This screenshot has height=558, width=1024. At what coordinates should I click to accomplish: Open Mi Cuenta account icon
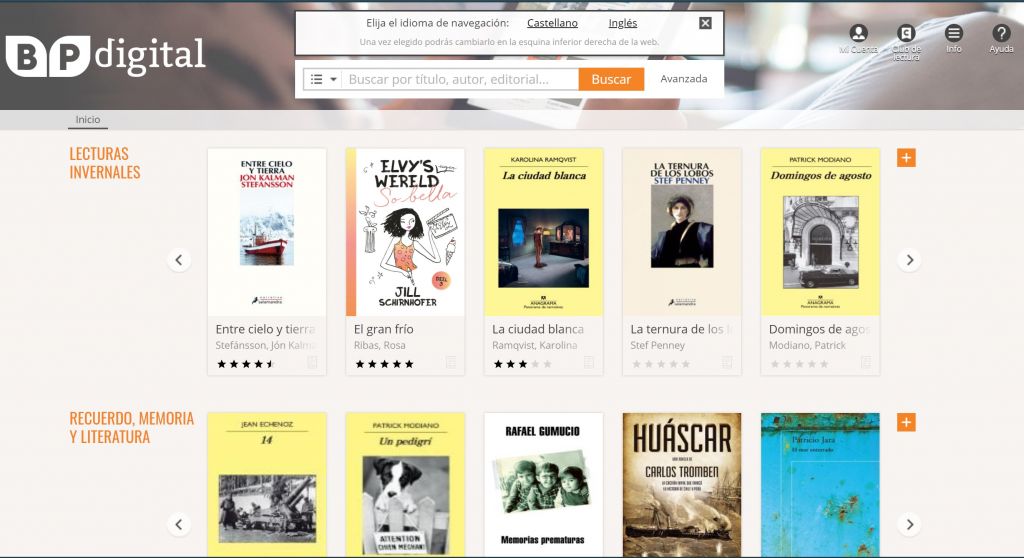tap(858, 34)
